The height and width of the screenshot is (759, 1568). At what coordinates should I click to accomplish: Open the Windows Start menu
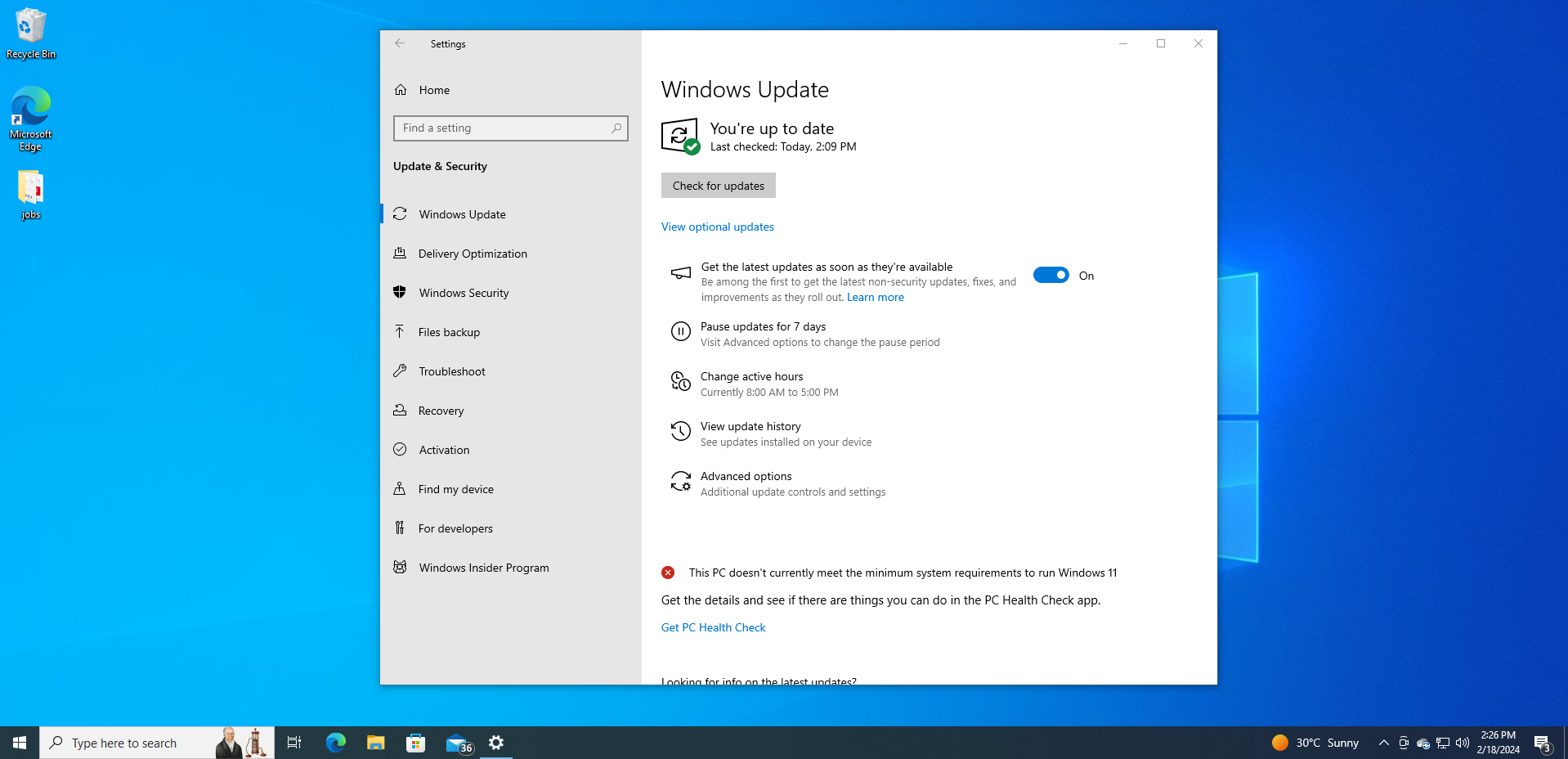click(x=20, y=743)
